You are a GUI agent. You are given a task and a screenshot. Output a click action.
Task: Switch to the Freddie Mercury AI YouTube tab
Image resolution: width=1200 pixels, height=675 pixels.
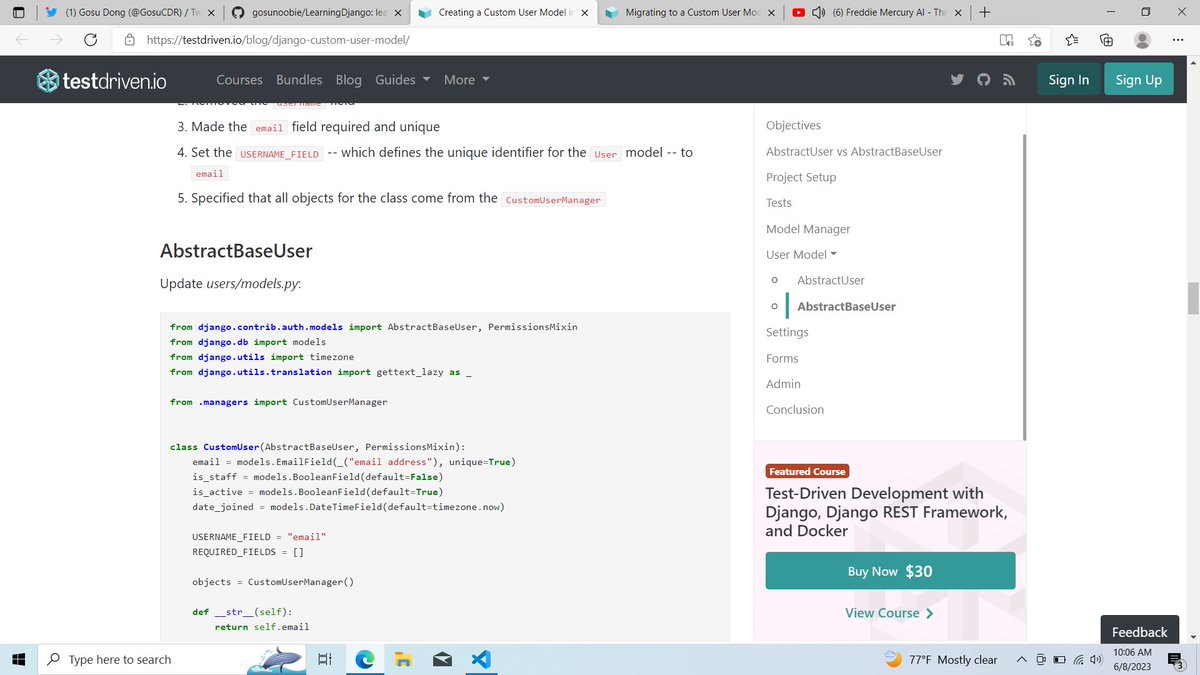click(x=878, y=13)
